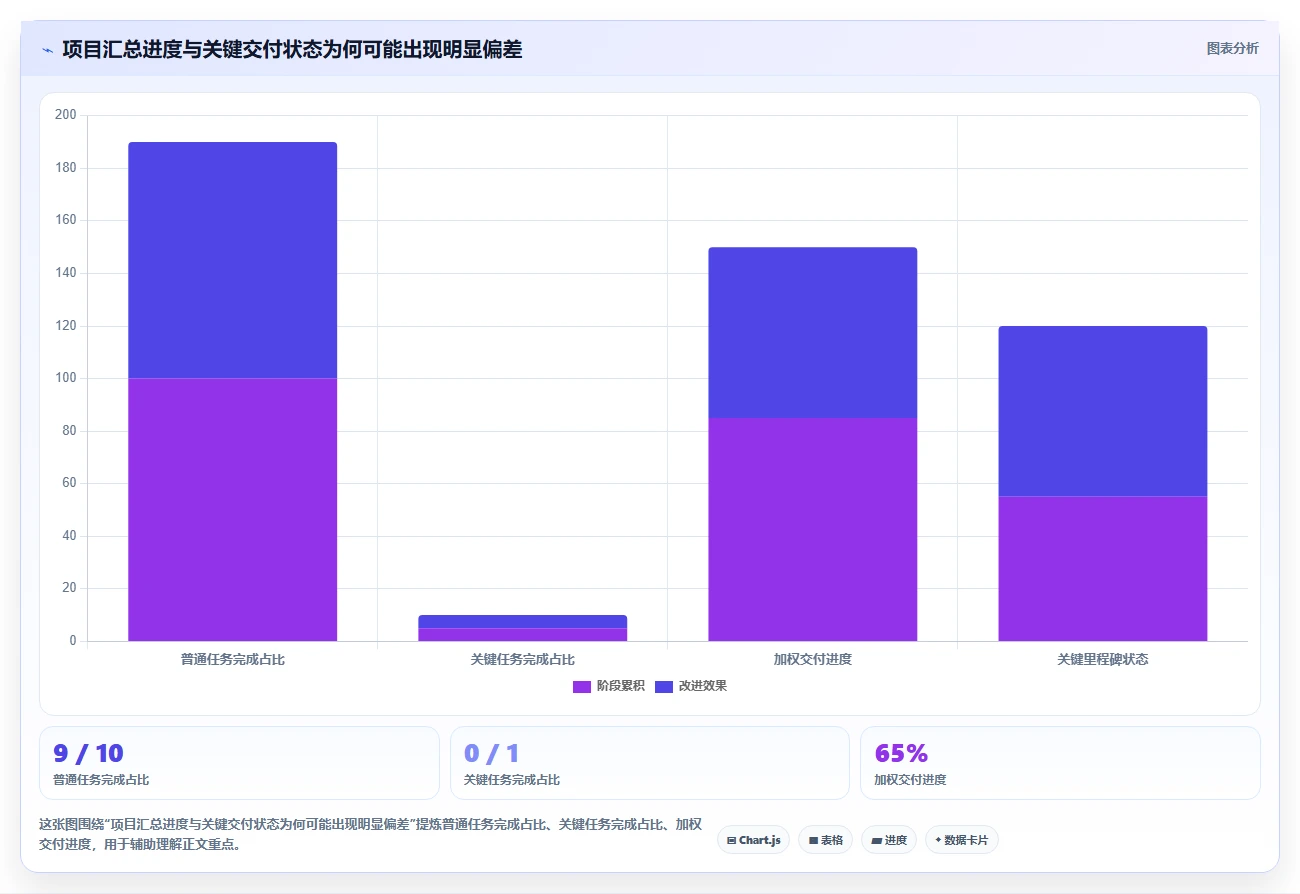Click the 加权交付进度 x-axis label

(x=813, y=660)
